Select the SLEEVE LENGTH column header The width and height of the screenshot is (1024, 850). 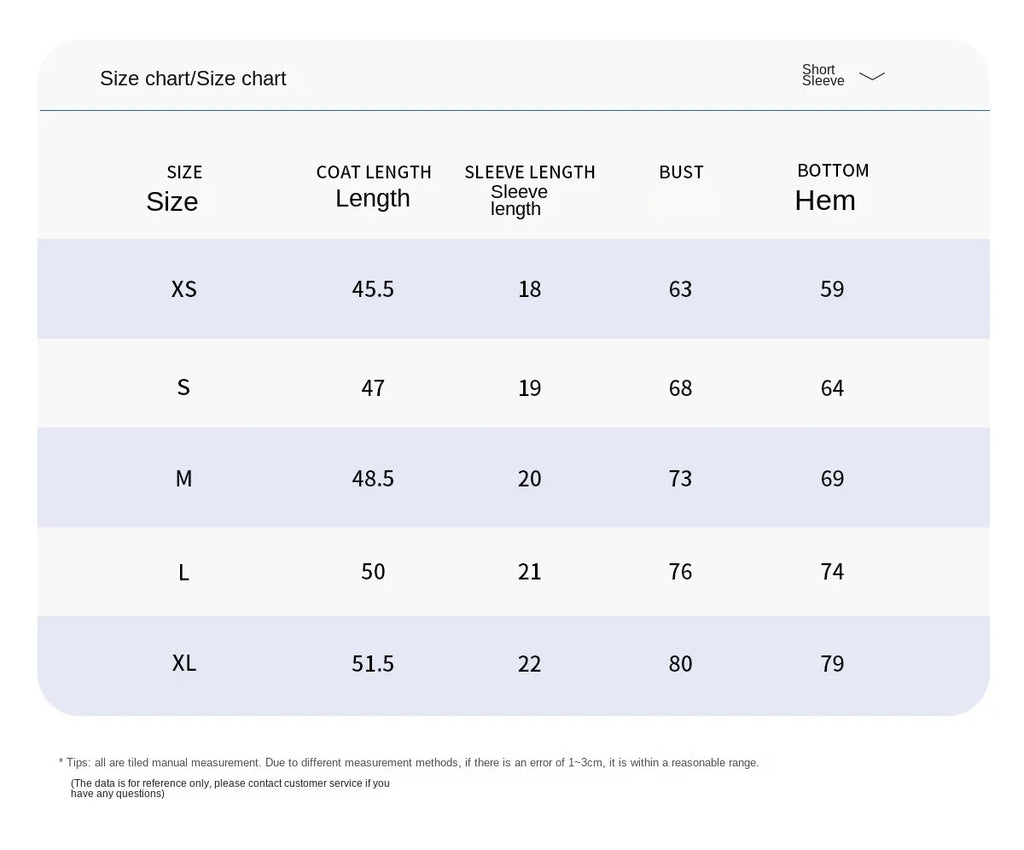pos(530,190)
